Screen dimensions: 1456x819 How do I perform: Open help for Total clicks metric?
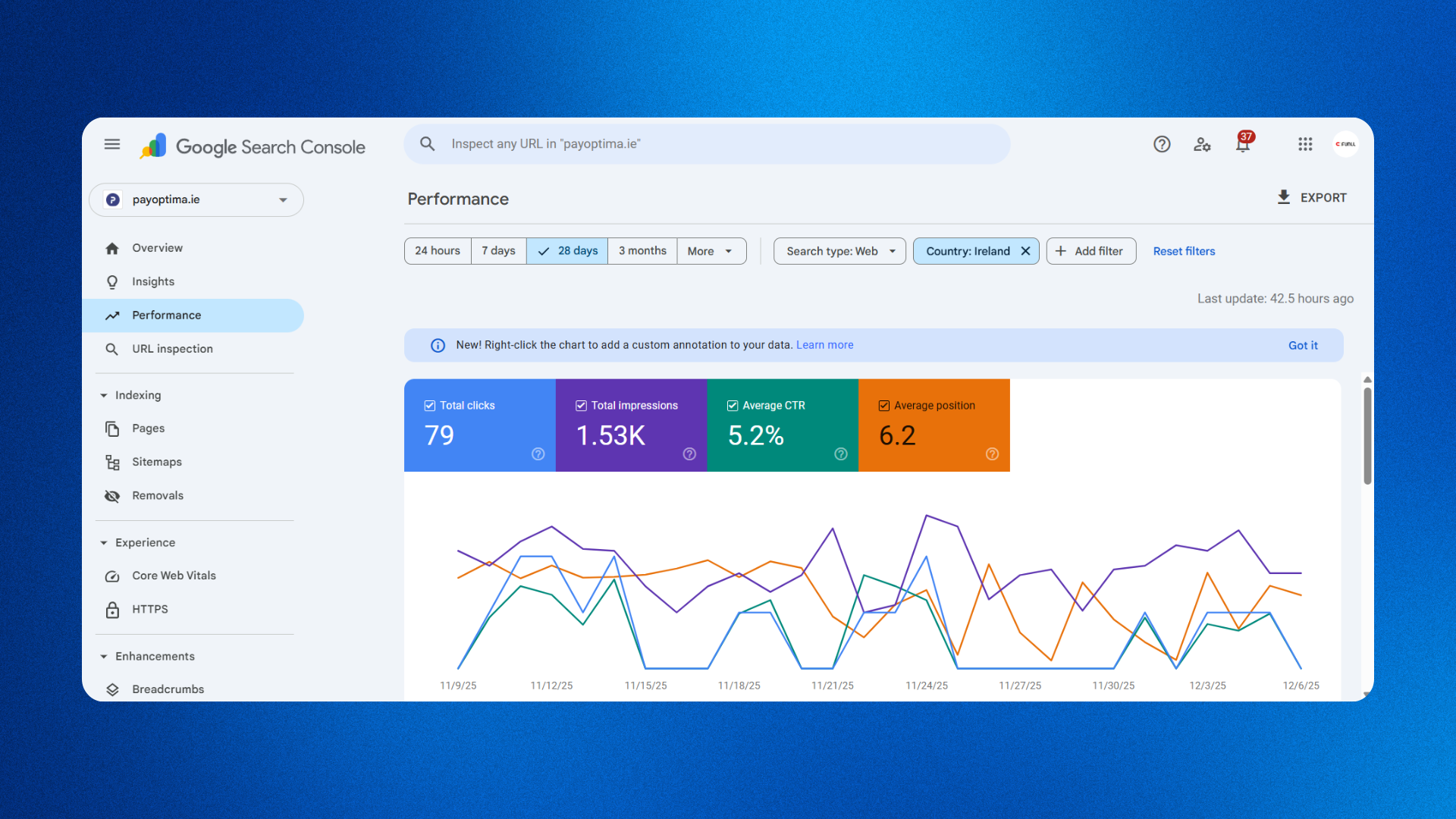coord(538,454)
